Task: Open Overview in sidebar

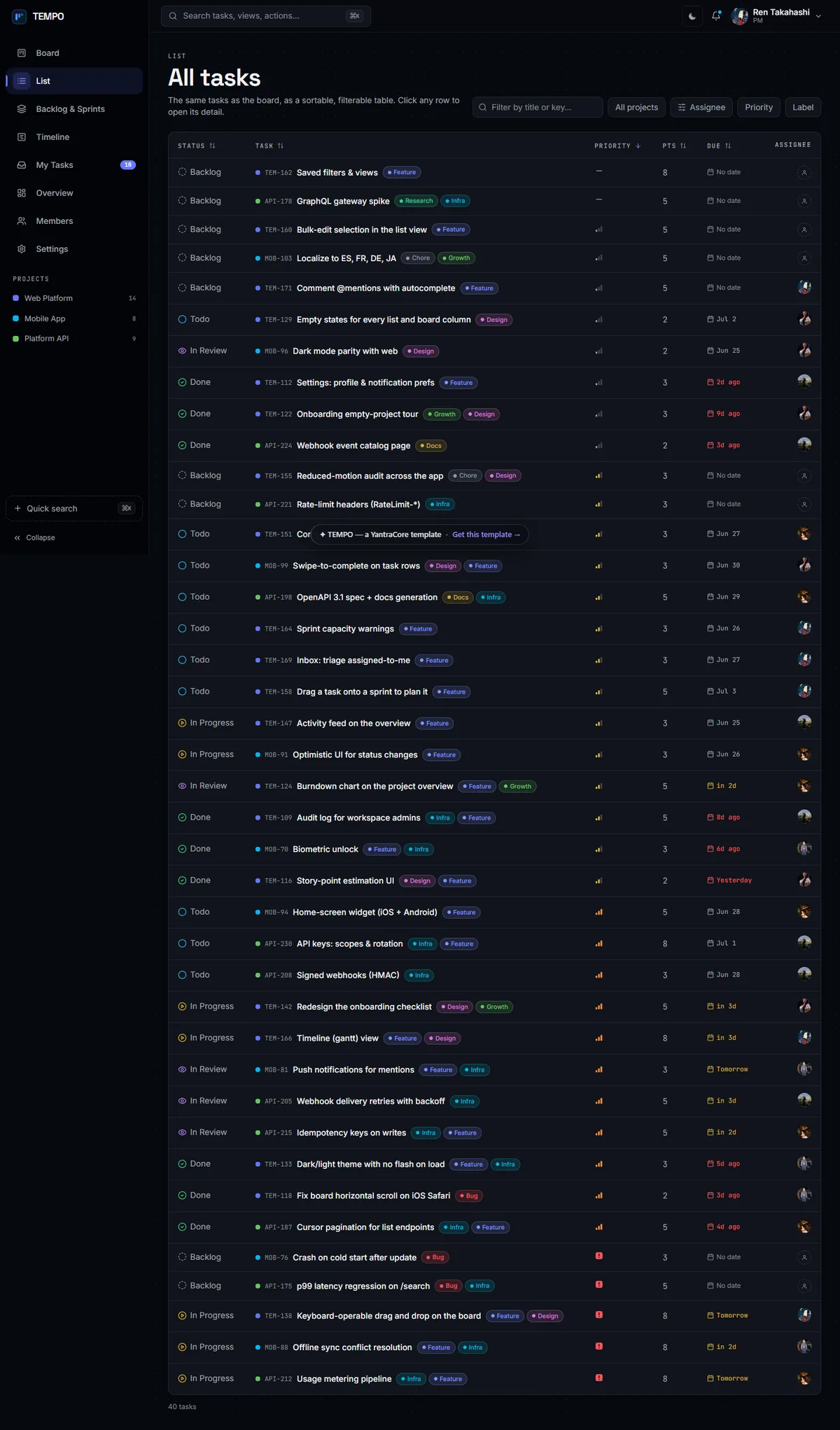Action: pyautogui.click(x=74, y=193)
